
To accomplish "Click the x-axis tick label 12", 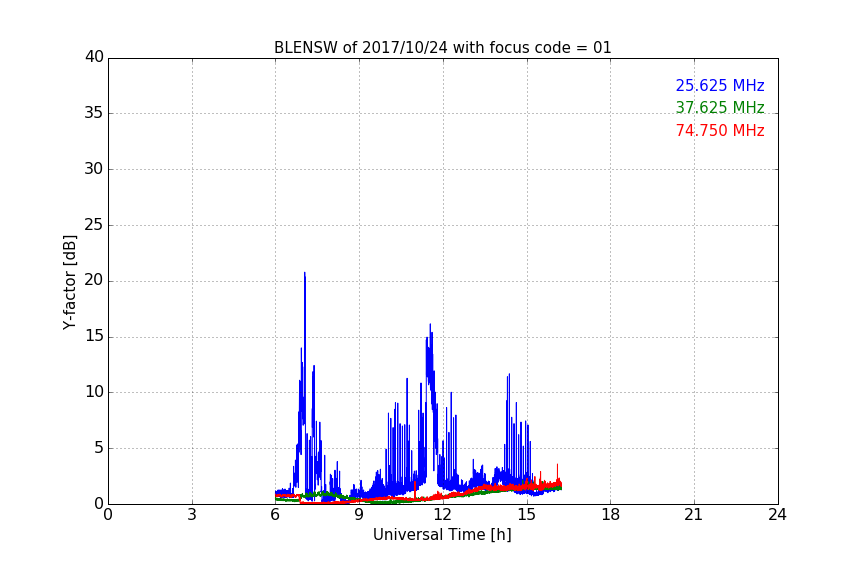I will [x=442, y=515].
